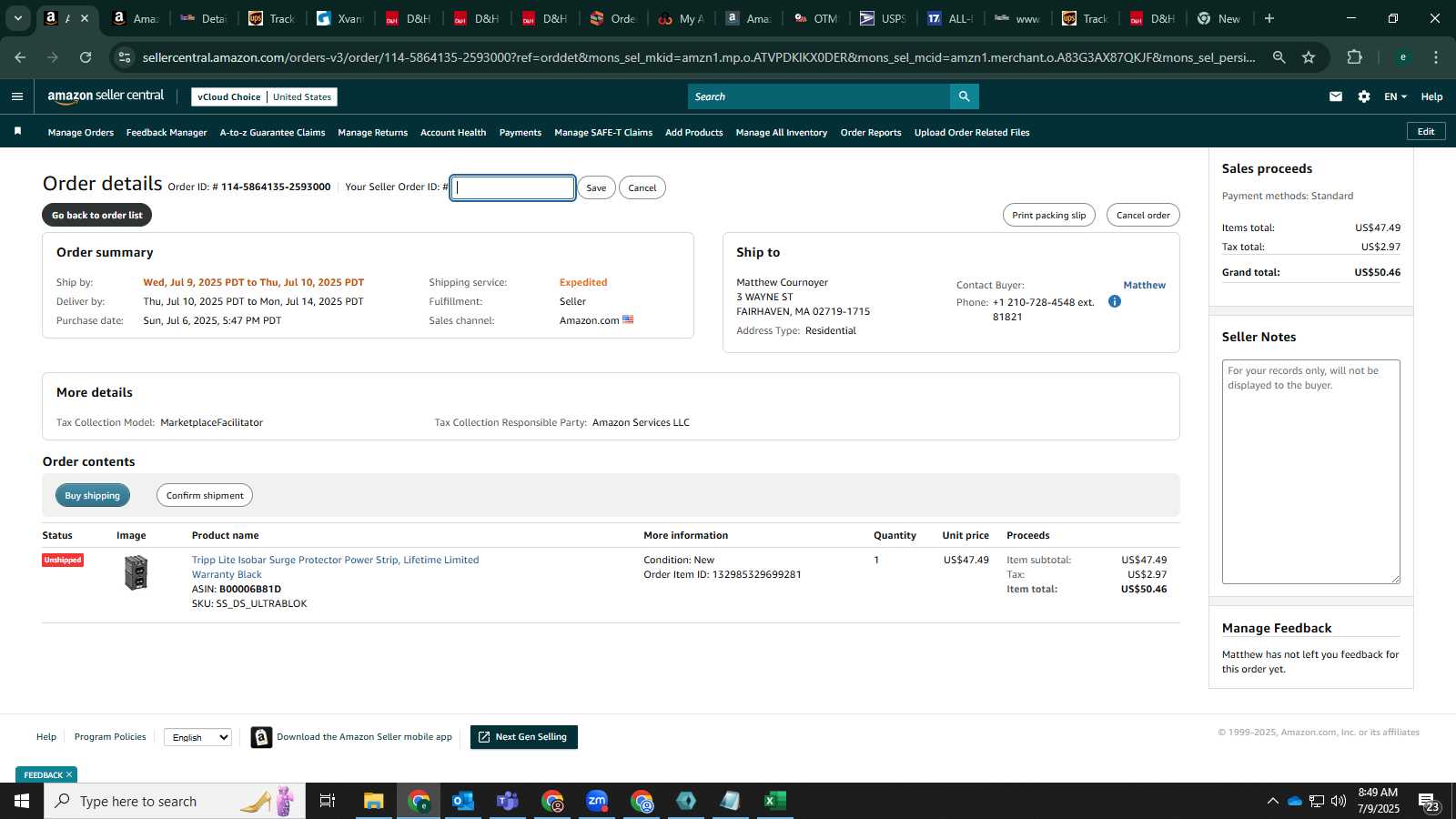The width and height of the screenshot is (1456, 819).
Task: Click the phone info icon
Action: click(x=1114, y=301)
